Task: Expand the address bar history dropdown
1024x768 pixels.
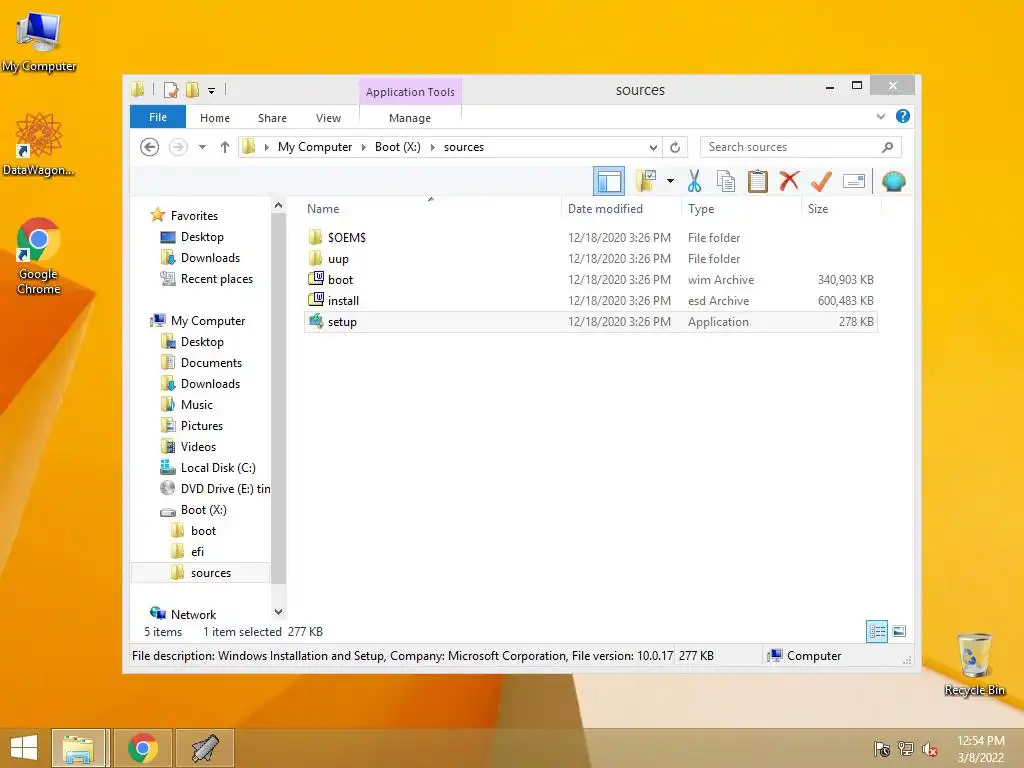Action: point(652,148)
